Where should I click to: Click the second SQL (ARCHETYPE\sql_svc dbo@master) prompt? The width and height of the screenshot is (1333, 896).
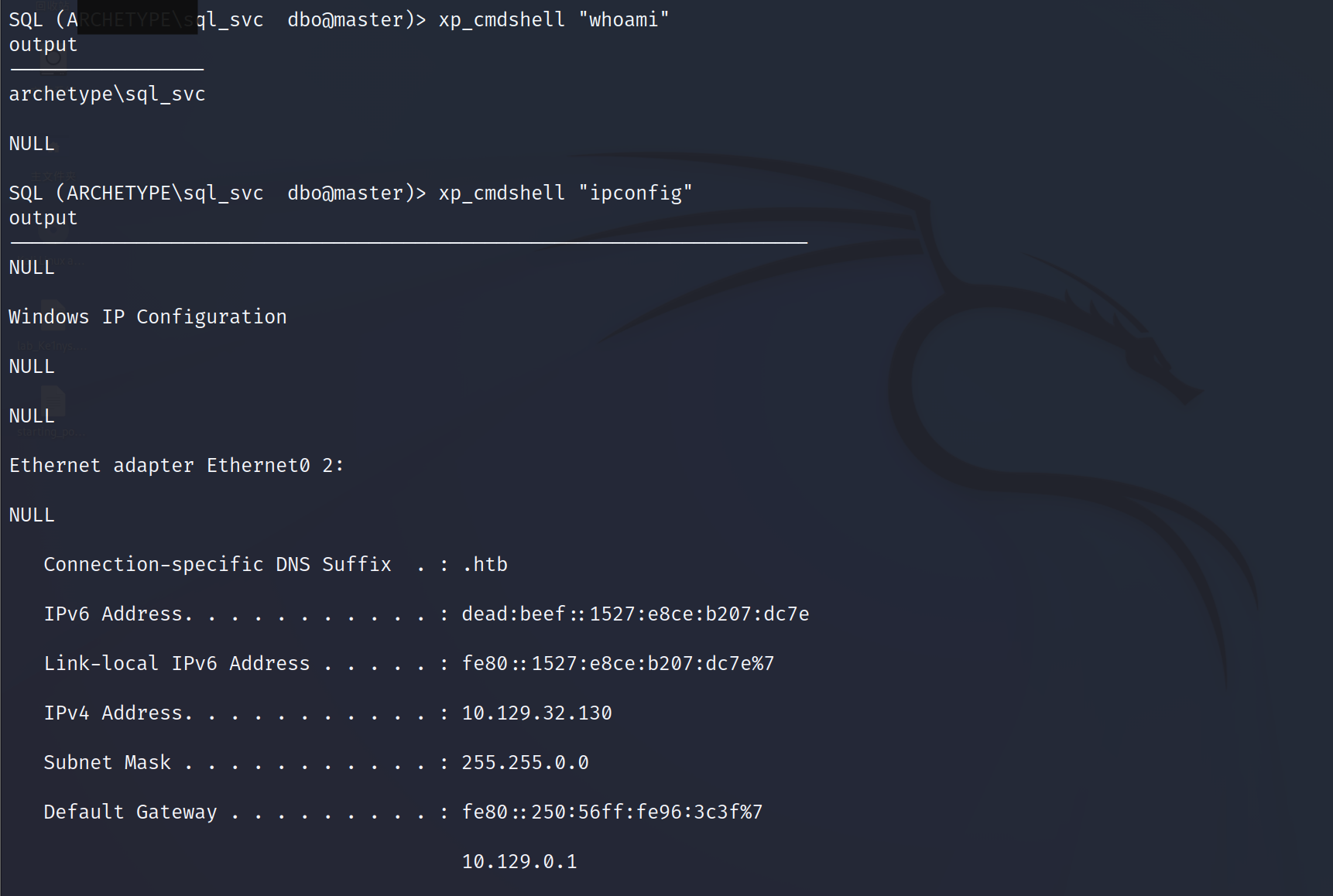click(218, 193)
